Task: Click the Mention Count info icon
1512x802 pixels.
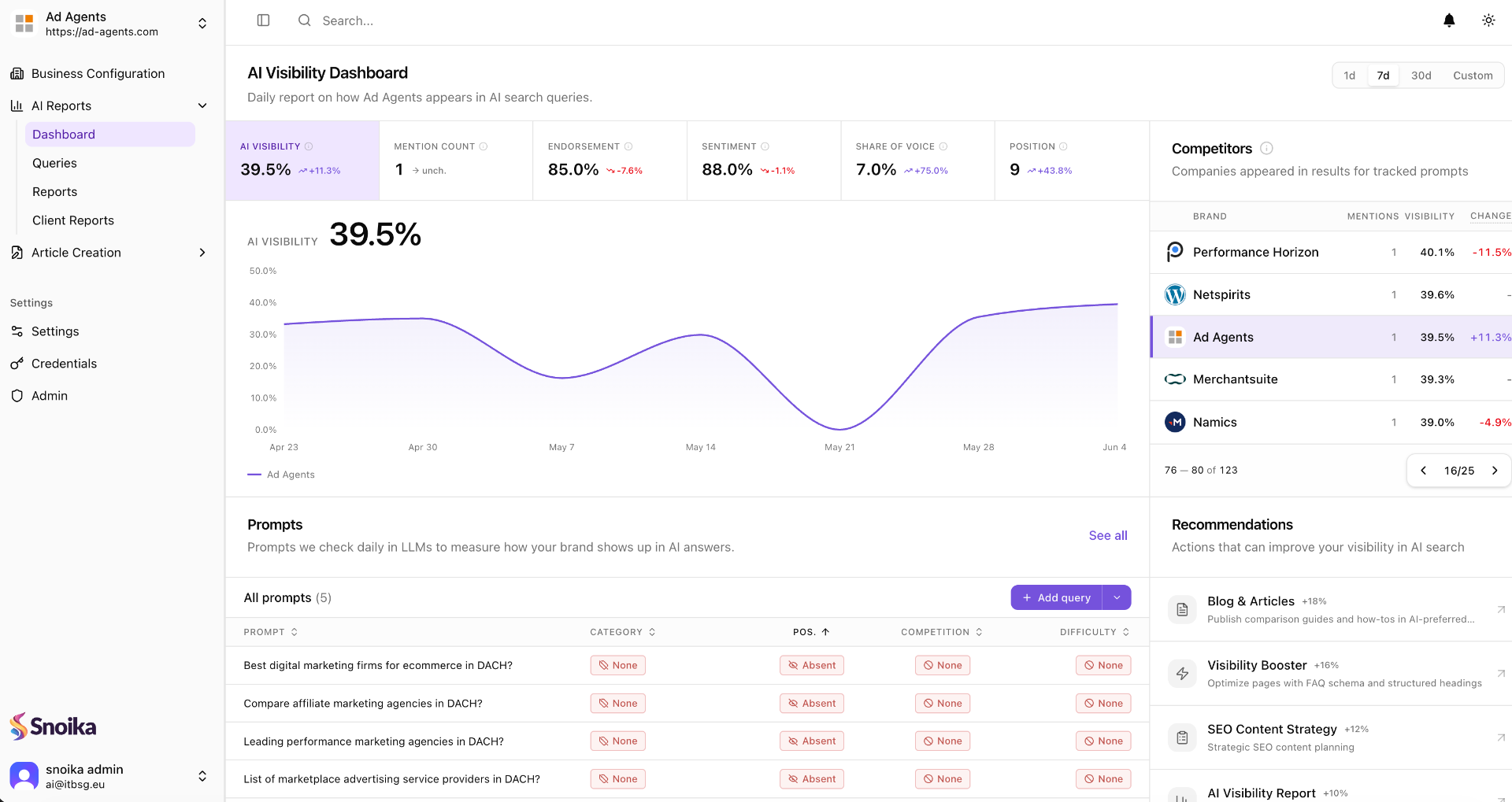Action: (x=484, y=146)
